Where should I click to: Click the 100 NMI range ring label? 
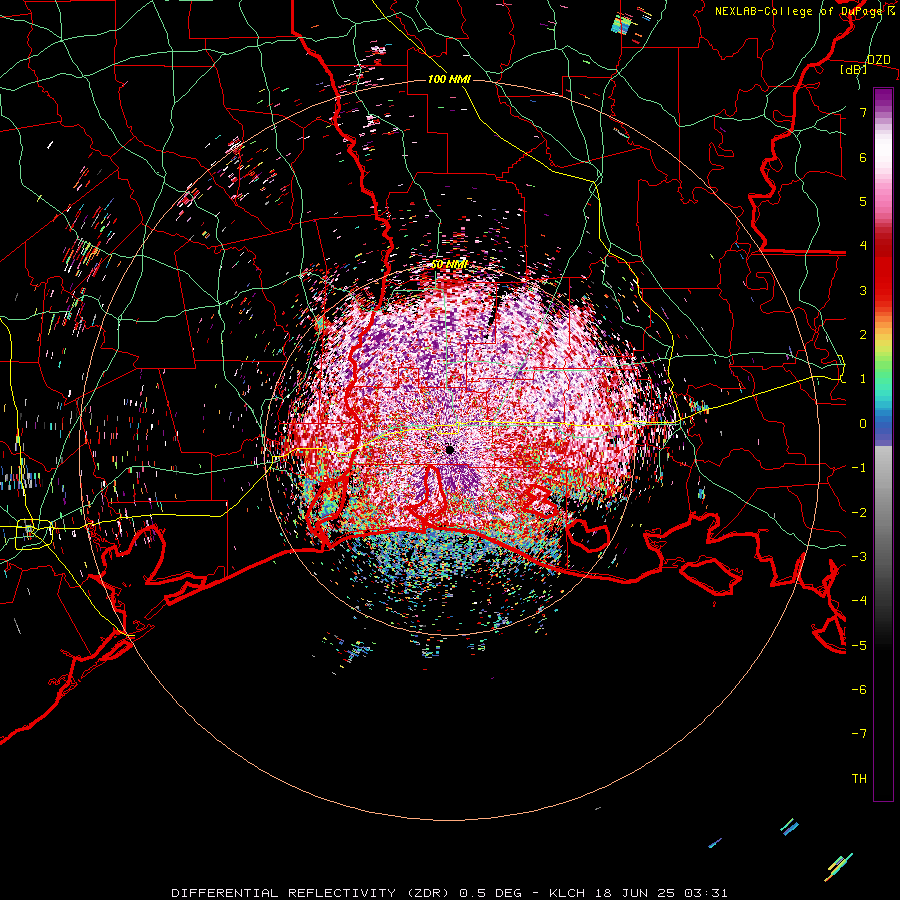(449, 79)
